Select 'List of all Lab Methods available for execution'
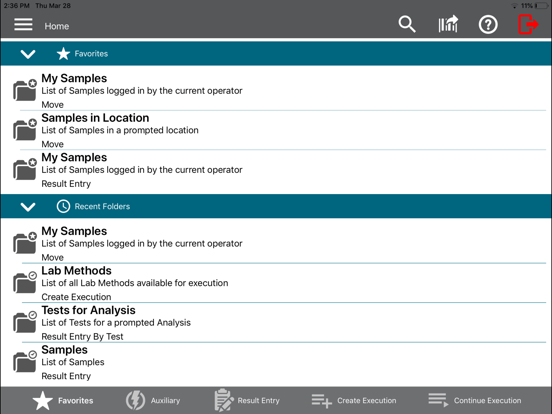The image size is (552, 414). point(135,283)
